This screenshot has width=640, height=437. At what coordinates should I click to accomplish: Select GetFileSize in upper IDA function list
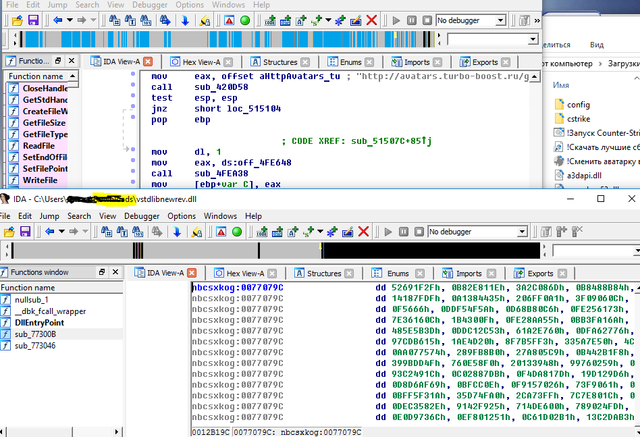click(x=38, y=123)
